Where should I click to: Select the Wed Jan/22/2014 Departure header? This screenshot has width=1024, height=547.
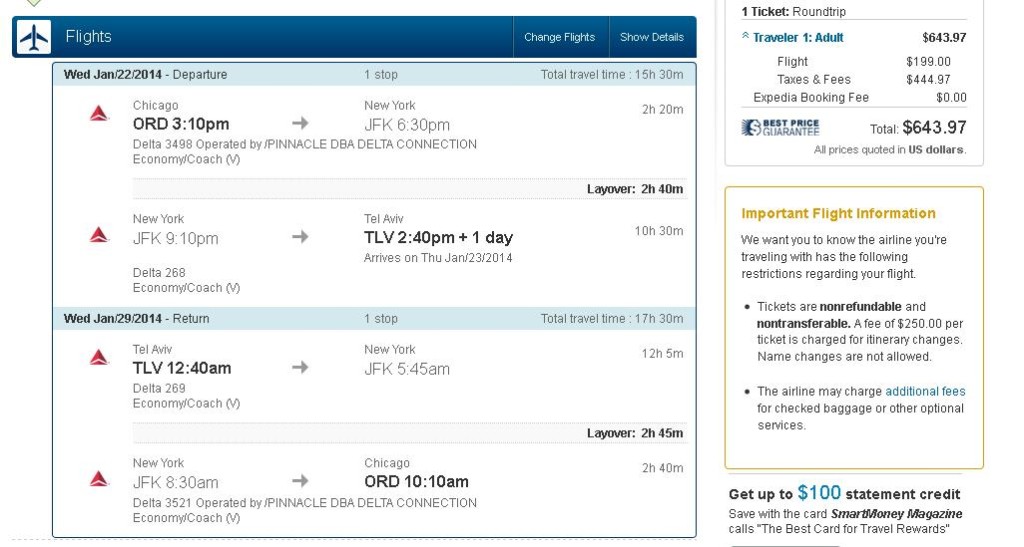[x=145, y=75]
